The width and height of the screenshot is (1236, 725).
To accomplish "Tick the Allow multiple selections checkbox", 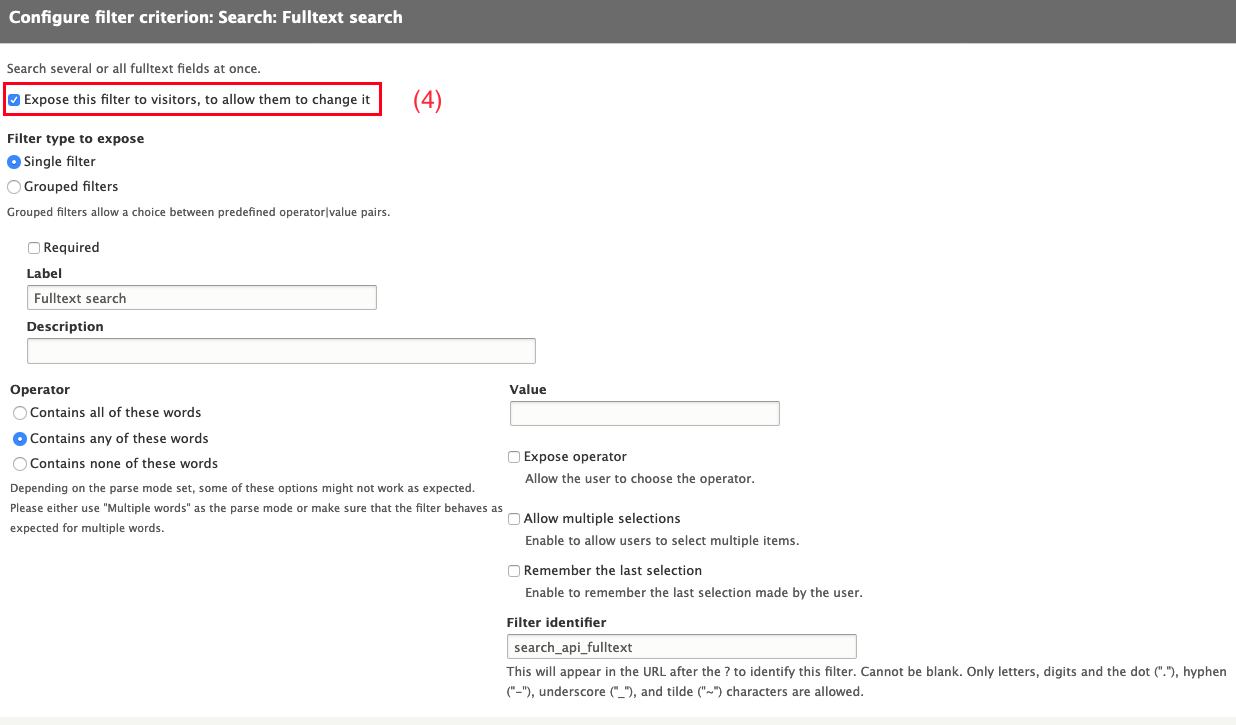I will [514, 519].
